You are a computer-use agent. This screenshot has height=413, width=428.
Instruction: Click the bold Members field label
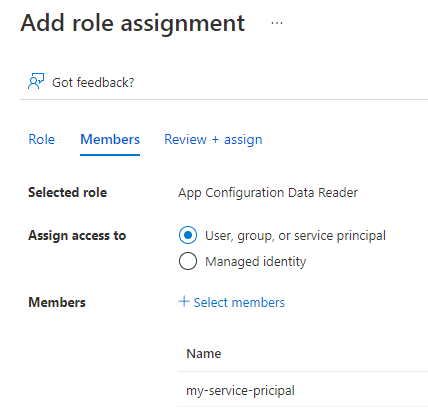[x=57, y=302]
